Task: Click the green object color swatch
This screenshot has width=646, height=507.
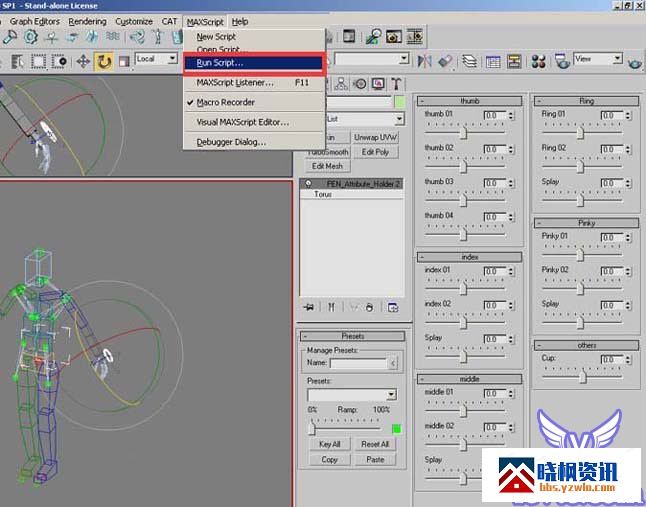Action: tap(399, 102)
